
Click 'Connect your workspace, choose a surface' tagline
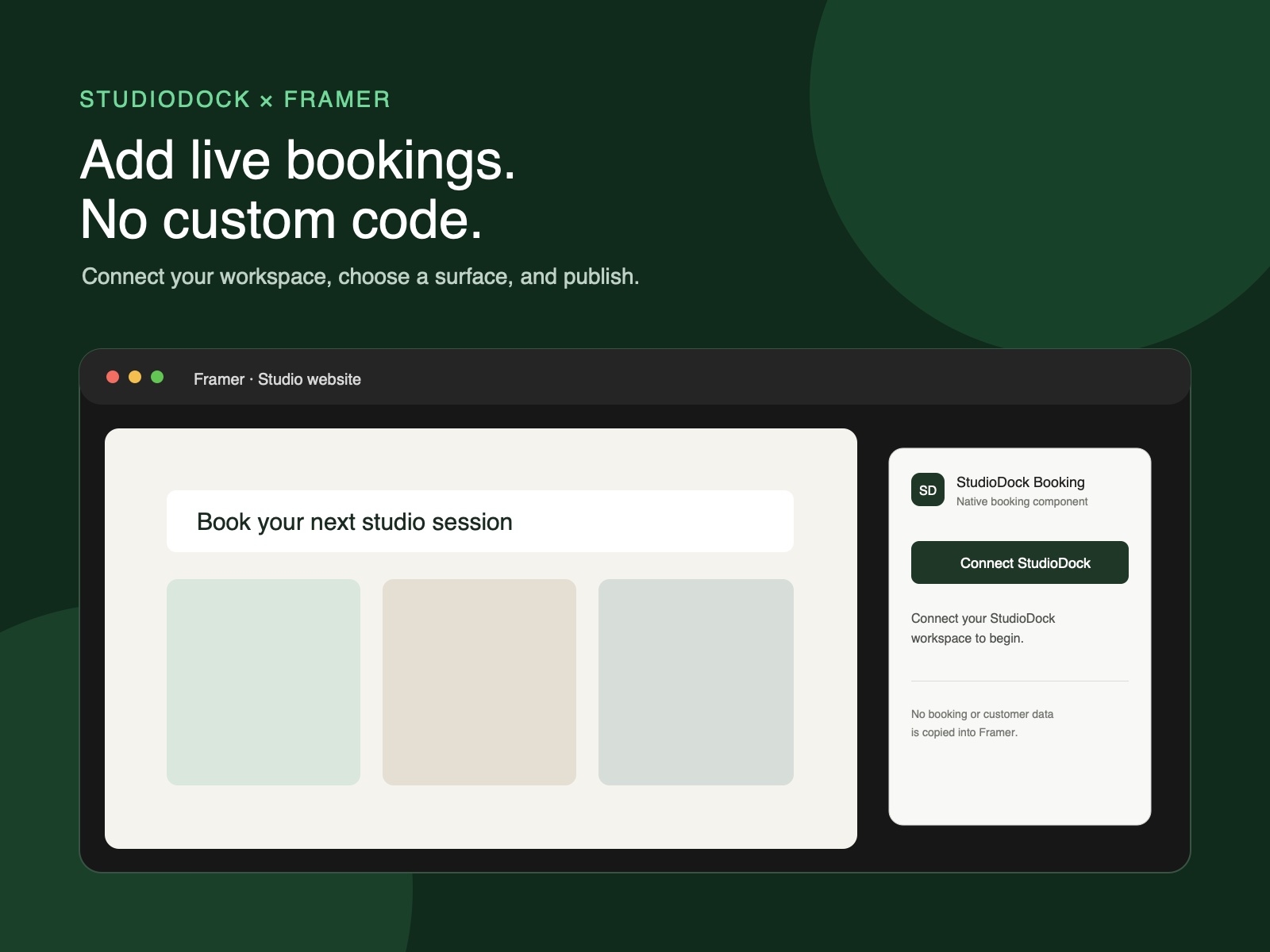(360, 276)
